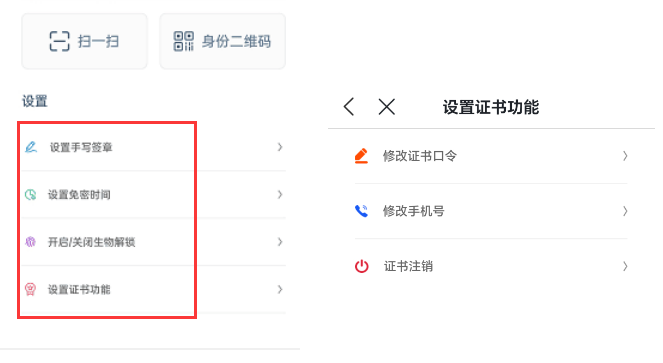Click the certificate badge icon
663x363 pixels.
[x=30, y=289]
